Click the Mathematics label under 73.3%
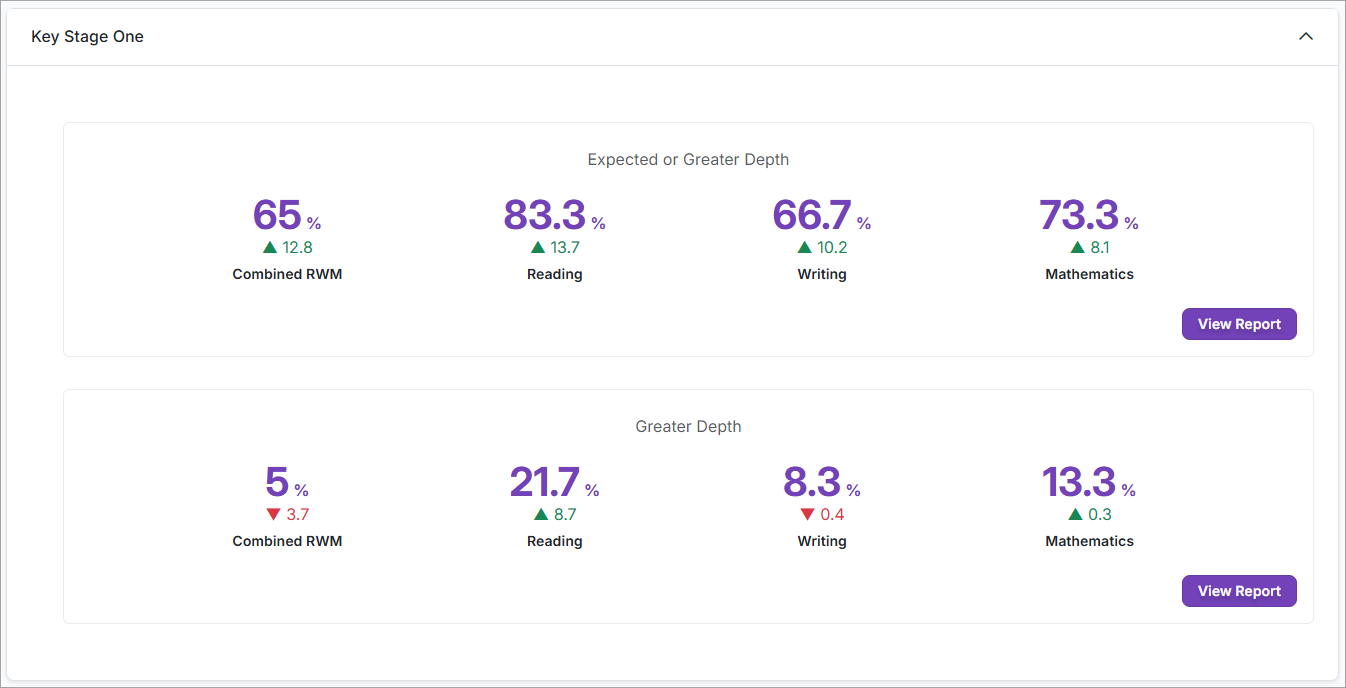Viewport: 1346px width, 688px height. 1089,274
